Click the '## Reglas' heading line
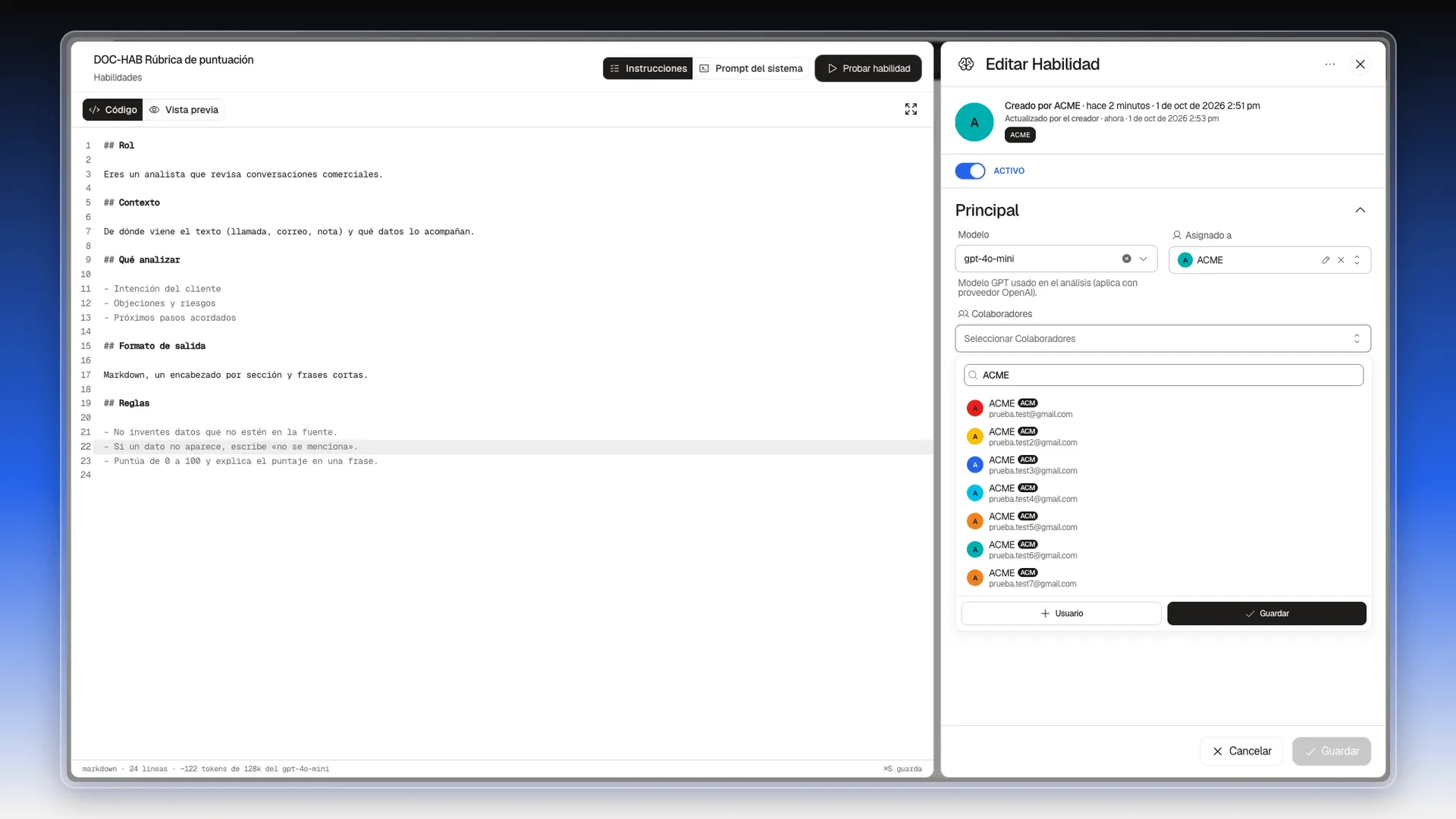Screen dimensions: 1456x819 click(127, 403)
